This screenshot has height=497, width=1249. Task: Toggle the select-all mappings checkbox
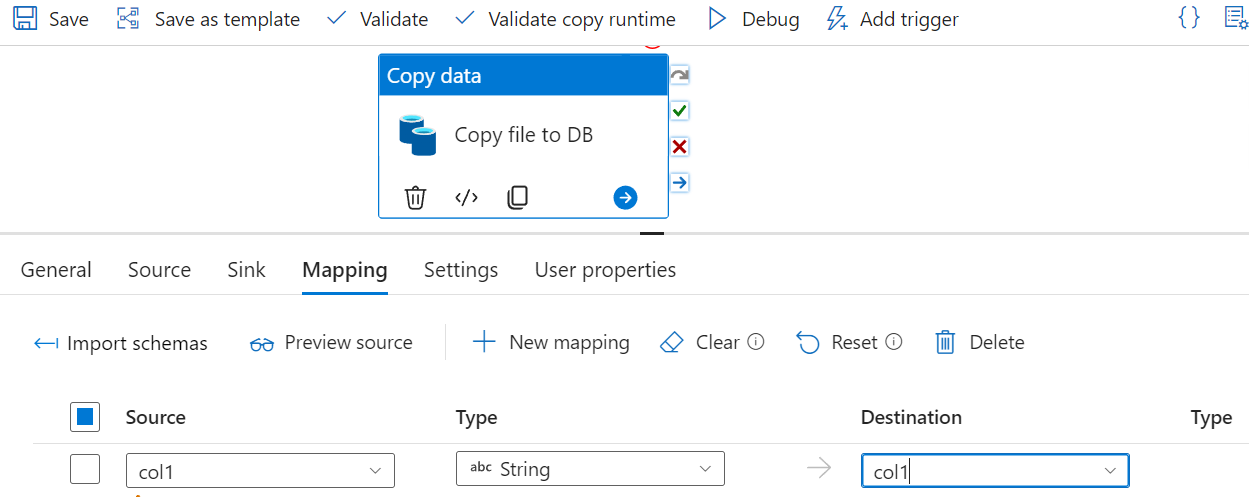pos(85,417)
